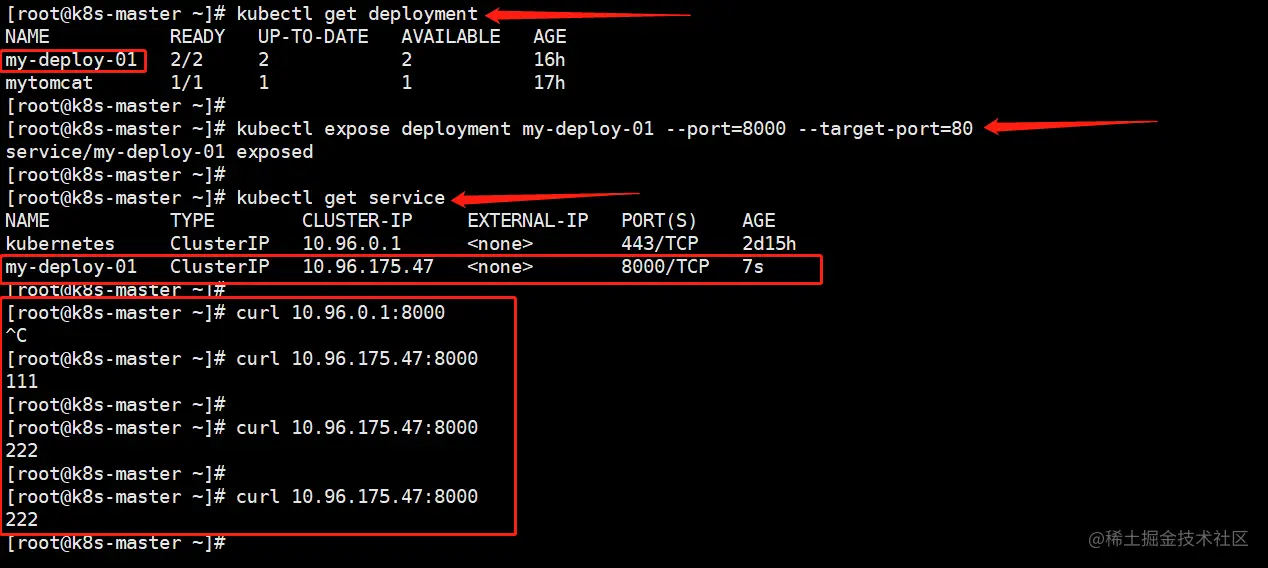
Task: Click the READY column header
Action: pyautogui.click(x=197, y=37)
